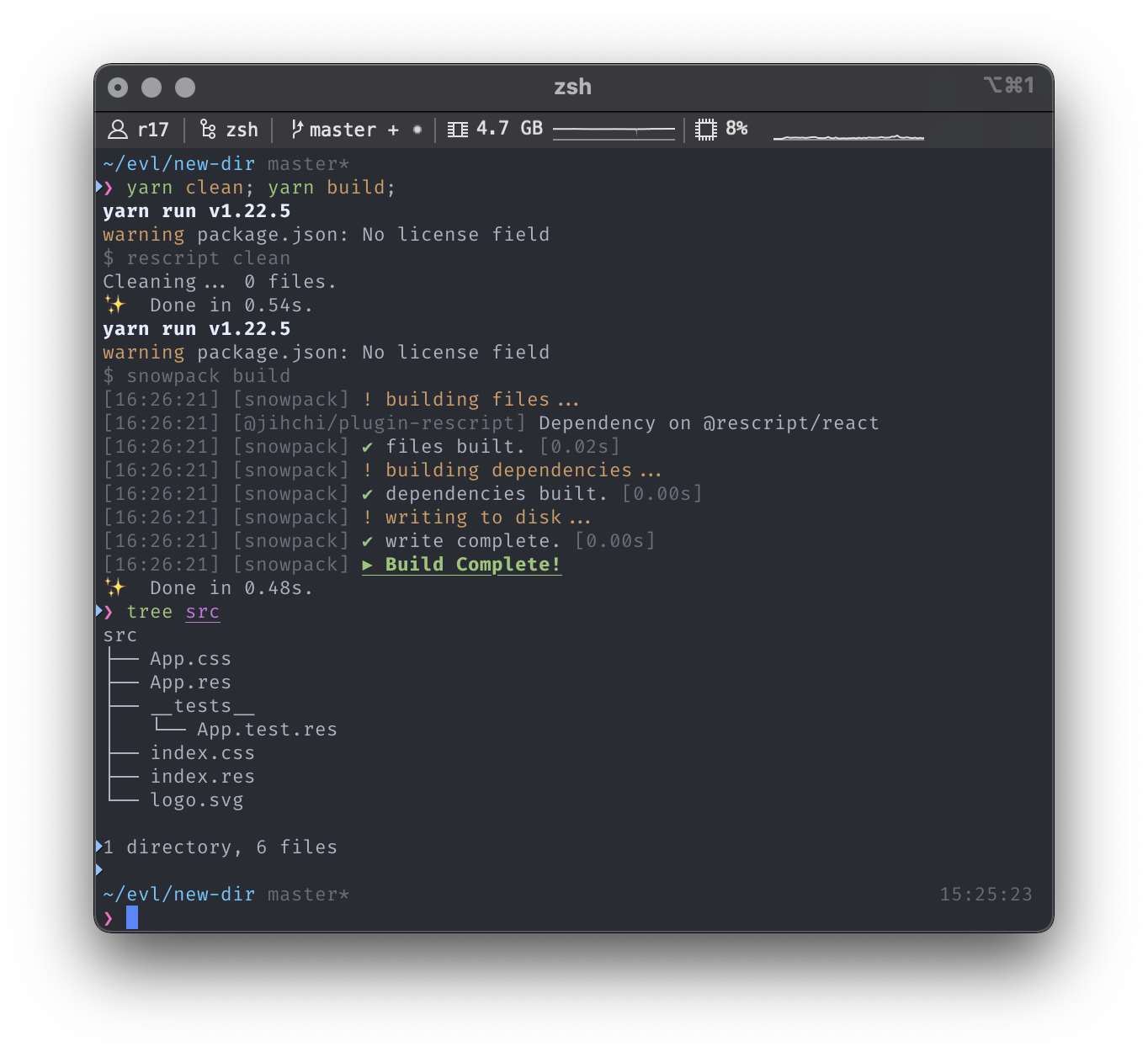The image size is (1148, 1057).
Task: Click the building files... log line
Action: 341,399
